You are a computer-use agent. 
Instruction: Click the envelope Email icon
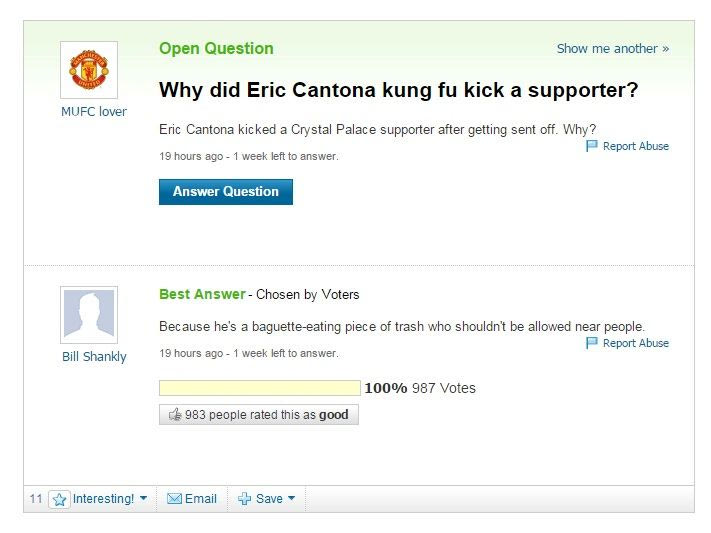[x=174, y=499]
